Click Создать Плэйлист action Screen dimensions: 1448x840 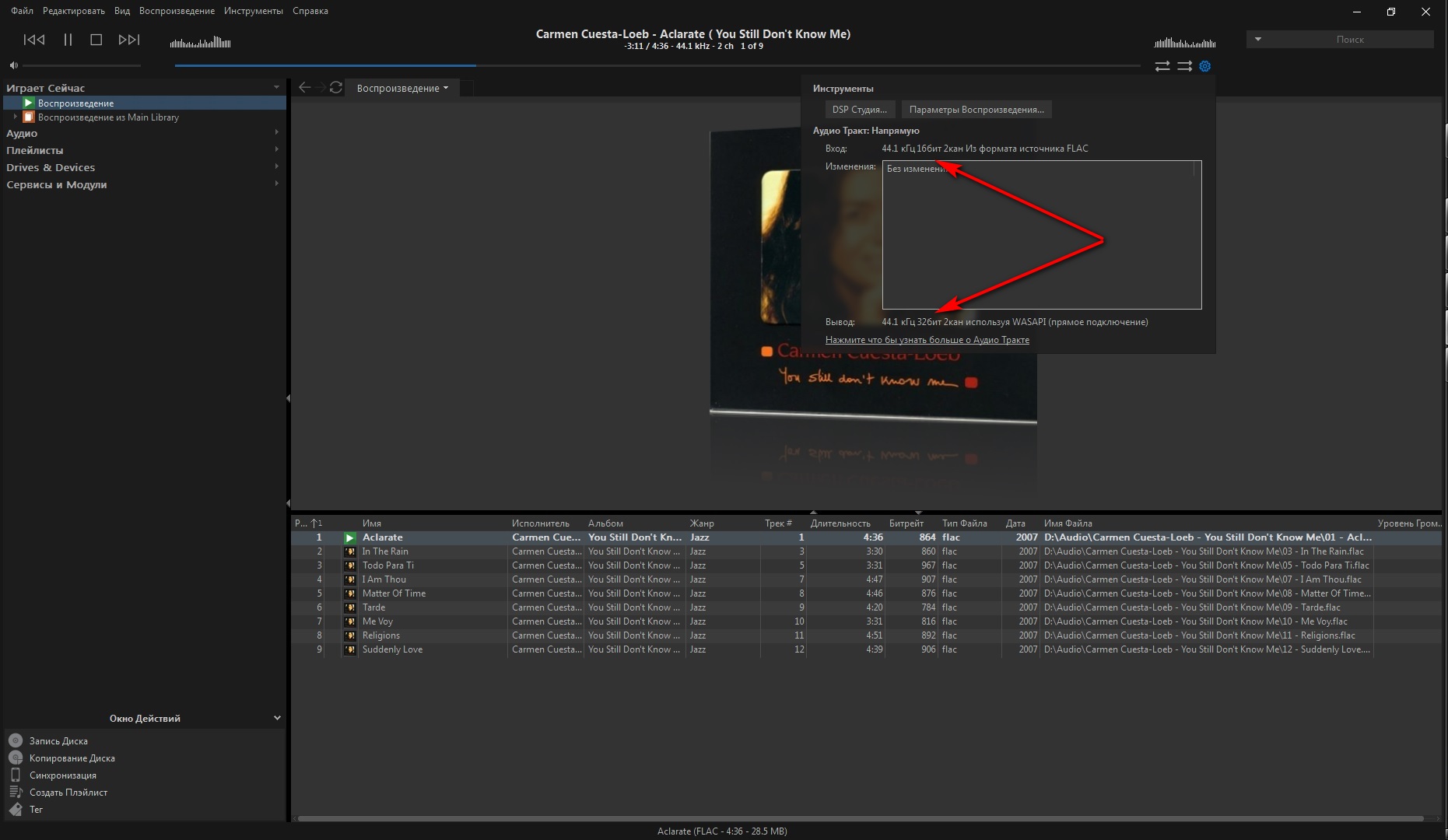(x=68, y=793)
